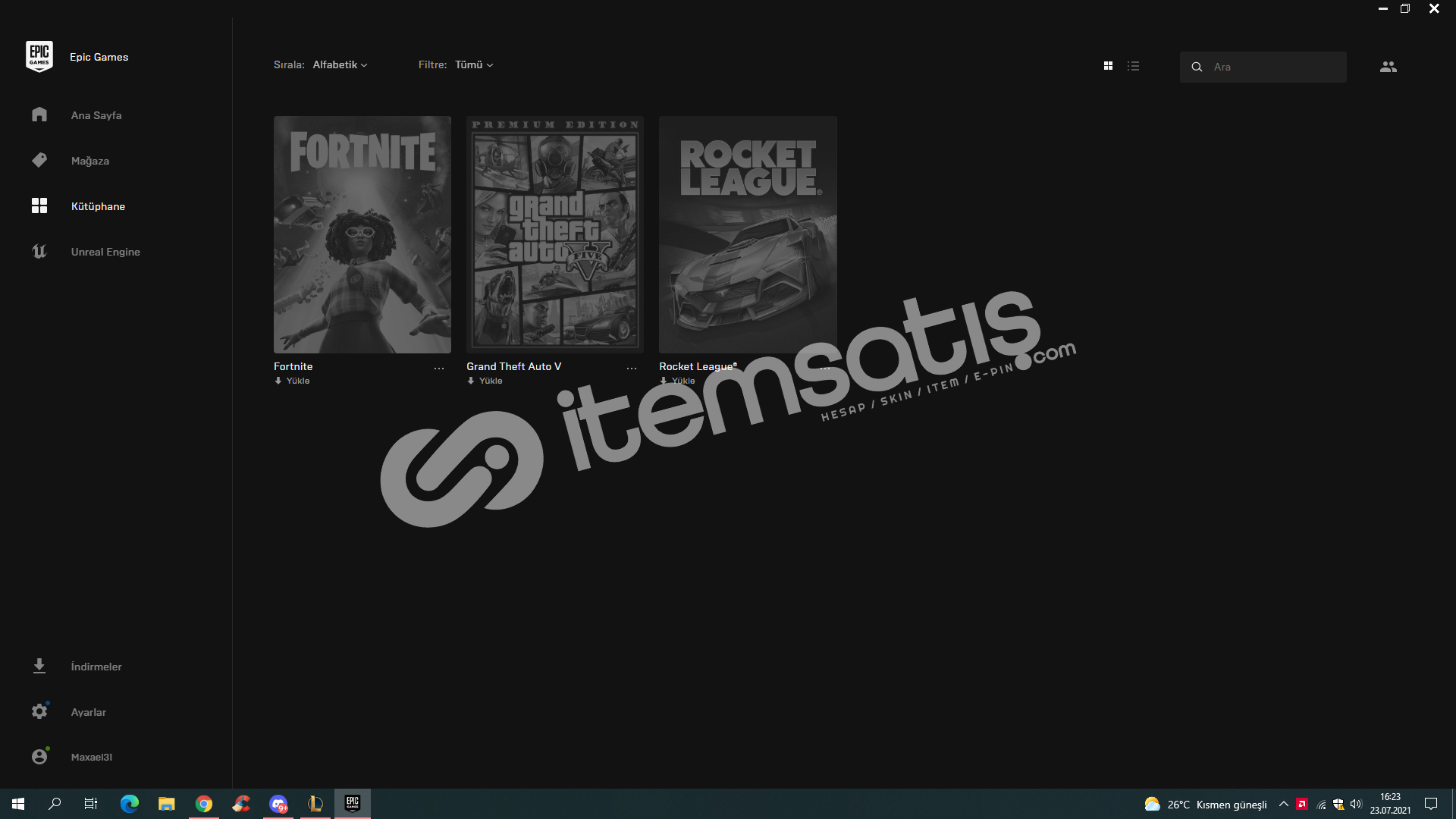Viewport: 1456px width, 819px height.
Task: Open İndirmeler downloads page
Action: coord(96,667)
